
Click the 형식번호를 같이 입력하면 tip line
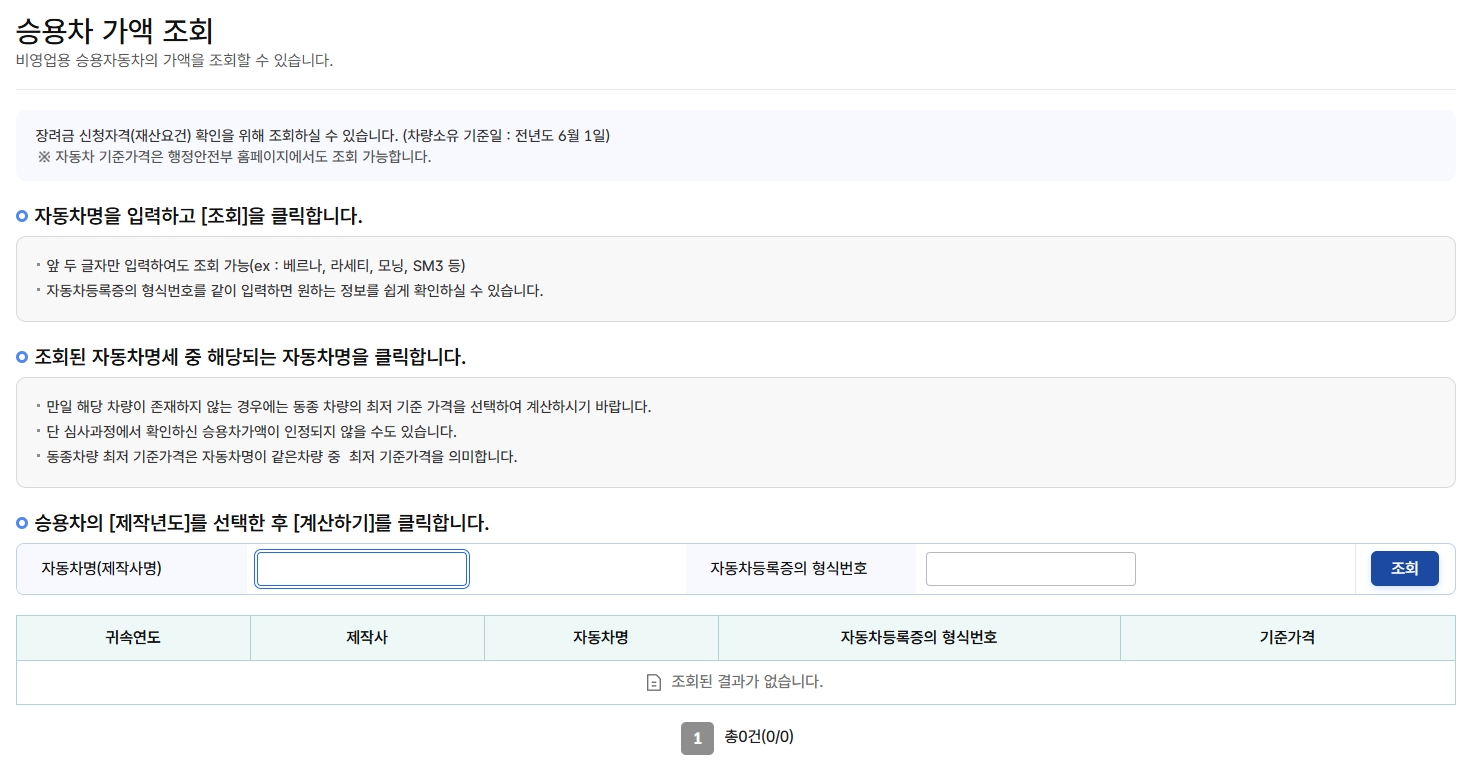(x=295, y=291)
